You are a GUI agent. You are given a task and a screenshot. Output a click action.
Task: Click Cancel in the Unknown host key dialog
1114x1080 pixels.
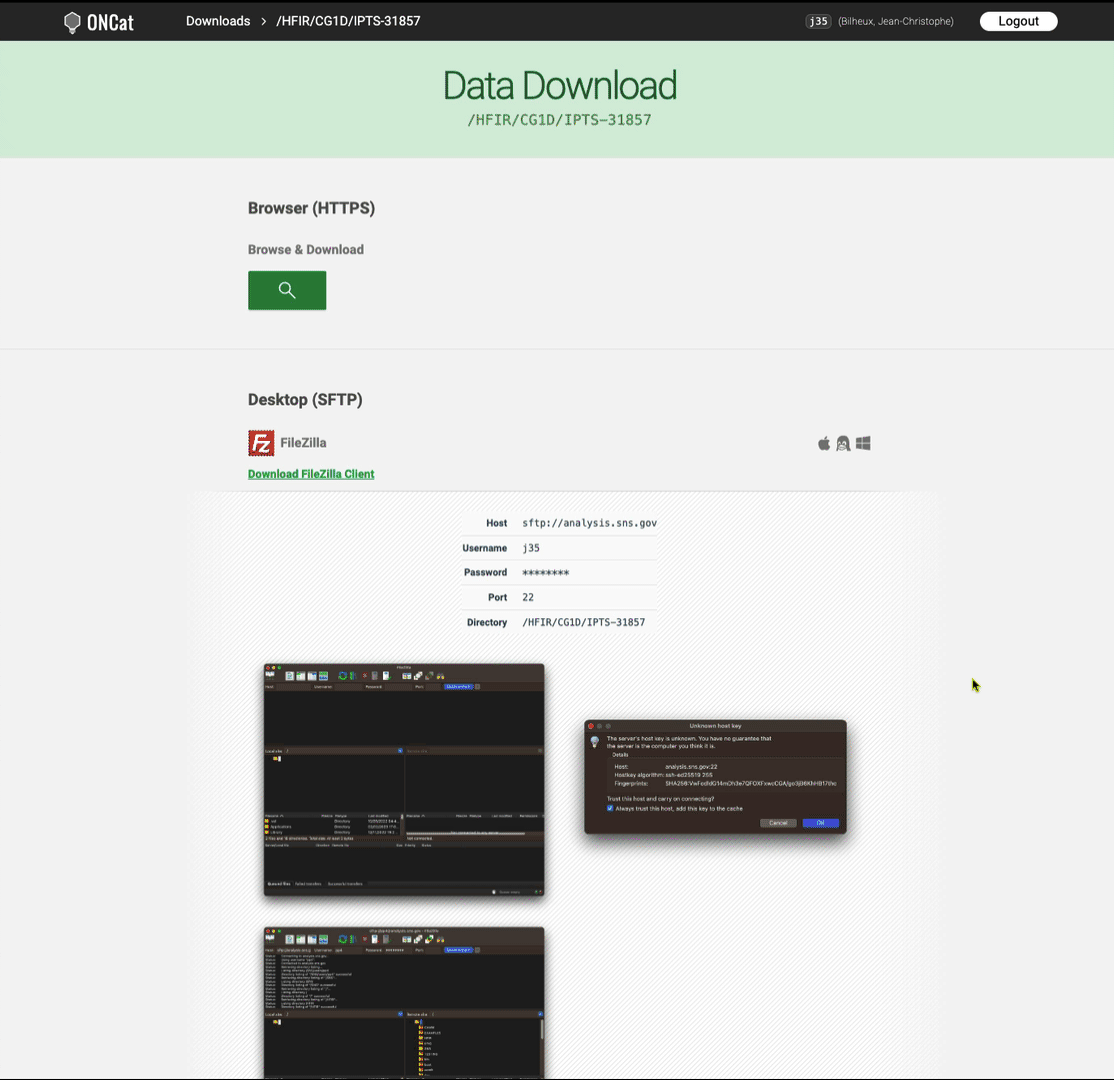pos(778,822)
